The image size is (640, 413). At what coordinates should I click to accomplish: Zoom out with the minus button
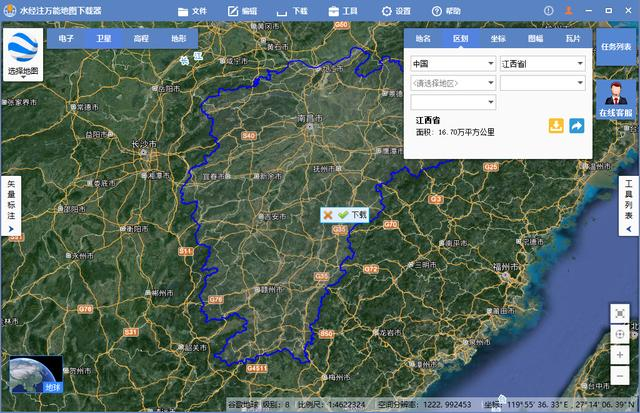[x=620, y=375]
